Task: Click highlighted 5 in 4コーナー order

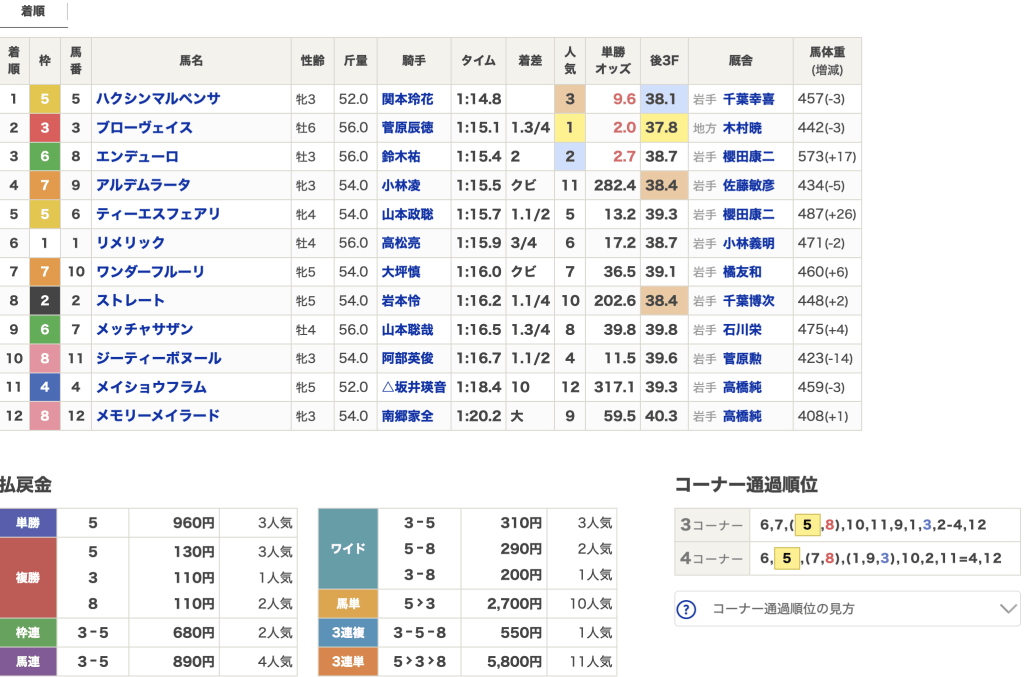Action: [x=787, y=558]
